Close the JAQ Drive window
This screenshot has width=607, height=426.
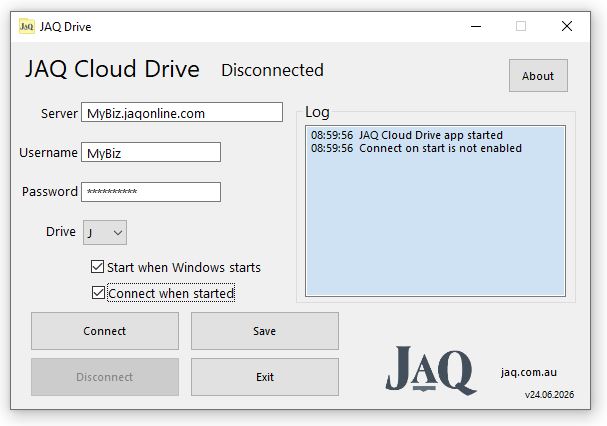(567, 26)
